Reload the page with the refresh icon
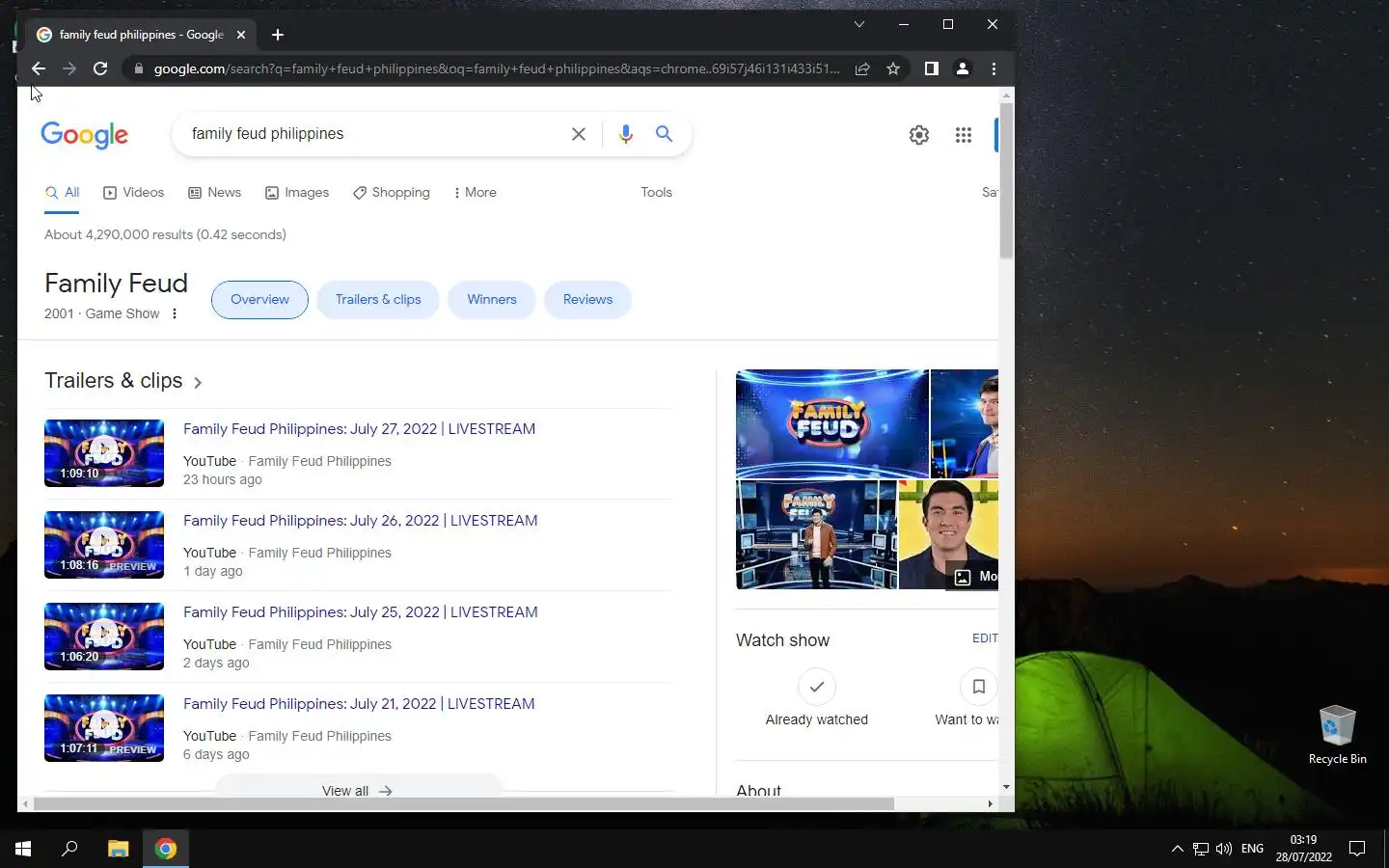The width and height of the screenshot is (1389, 868). [x=100, y=68]
